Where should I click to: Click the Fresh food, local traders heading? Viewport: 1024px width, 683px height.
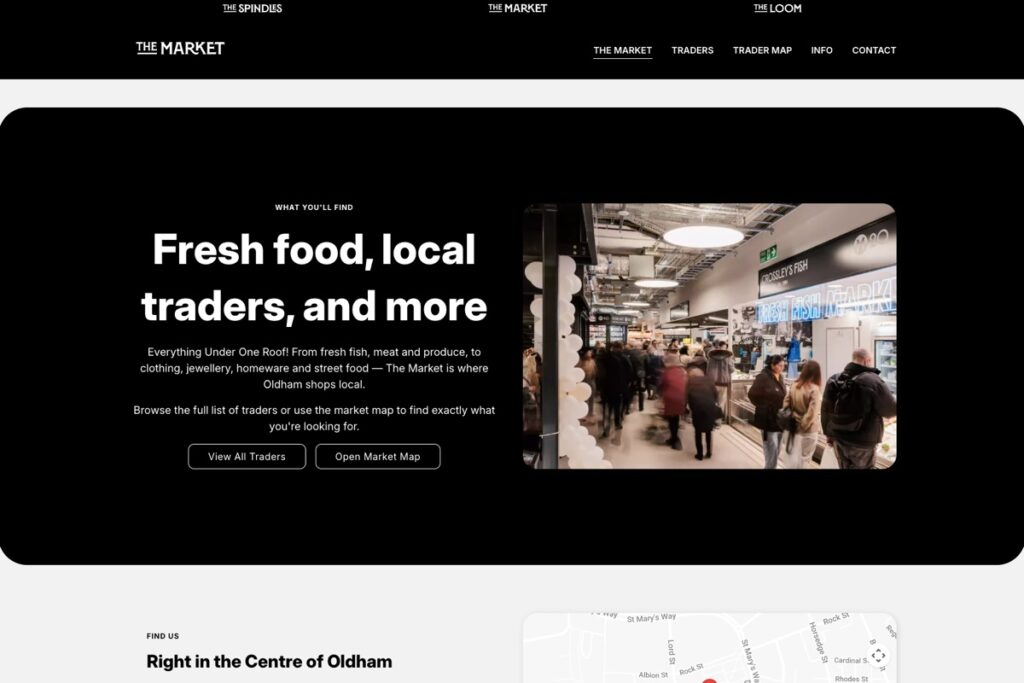[314, 278]
